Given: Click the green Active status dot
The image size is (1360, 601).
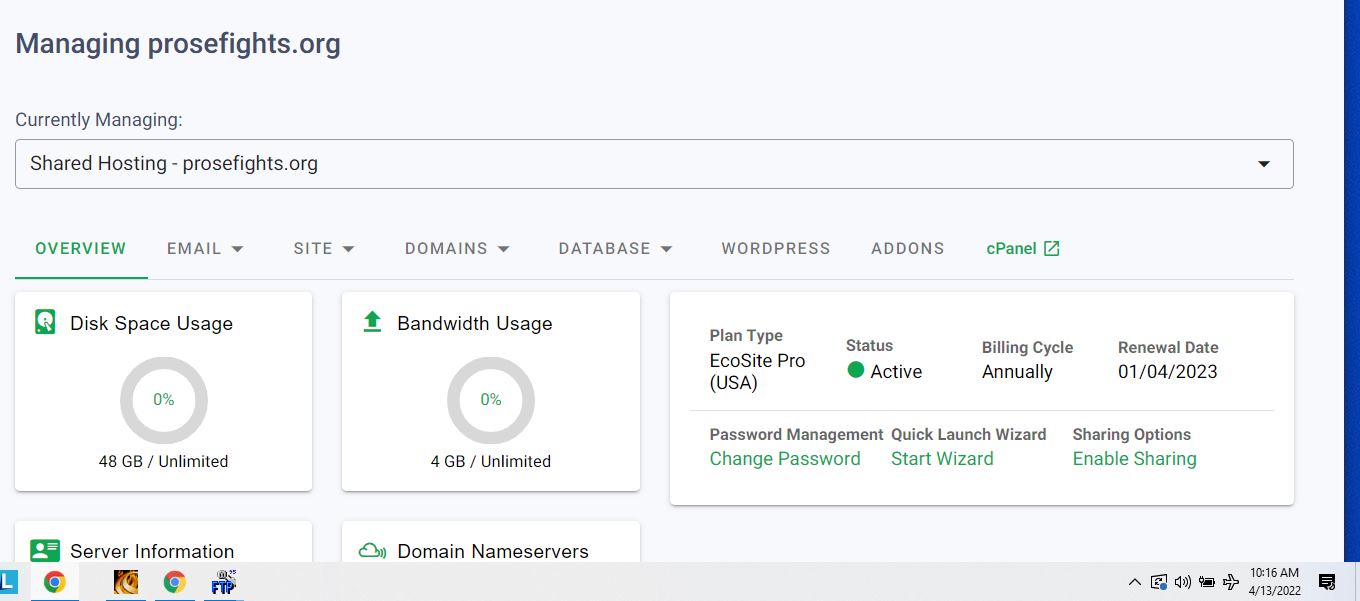Looking at the screenshot, I should [x=855, y=370].
